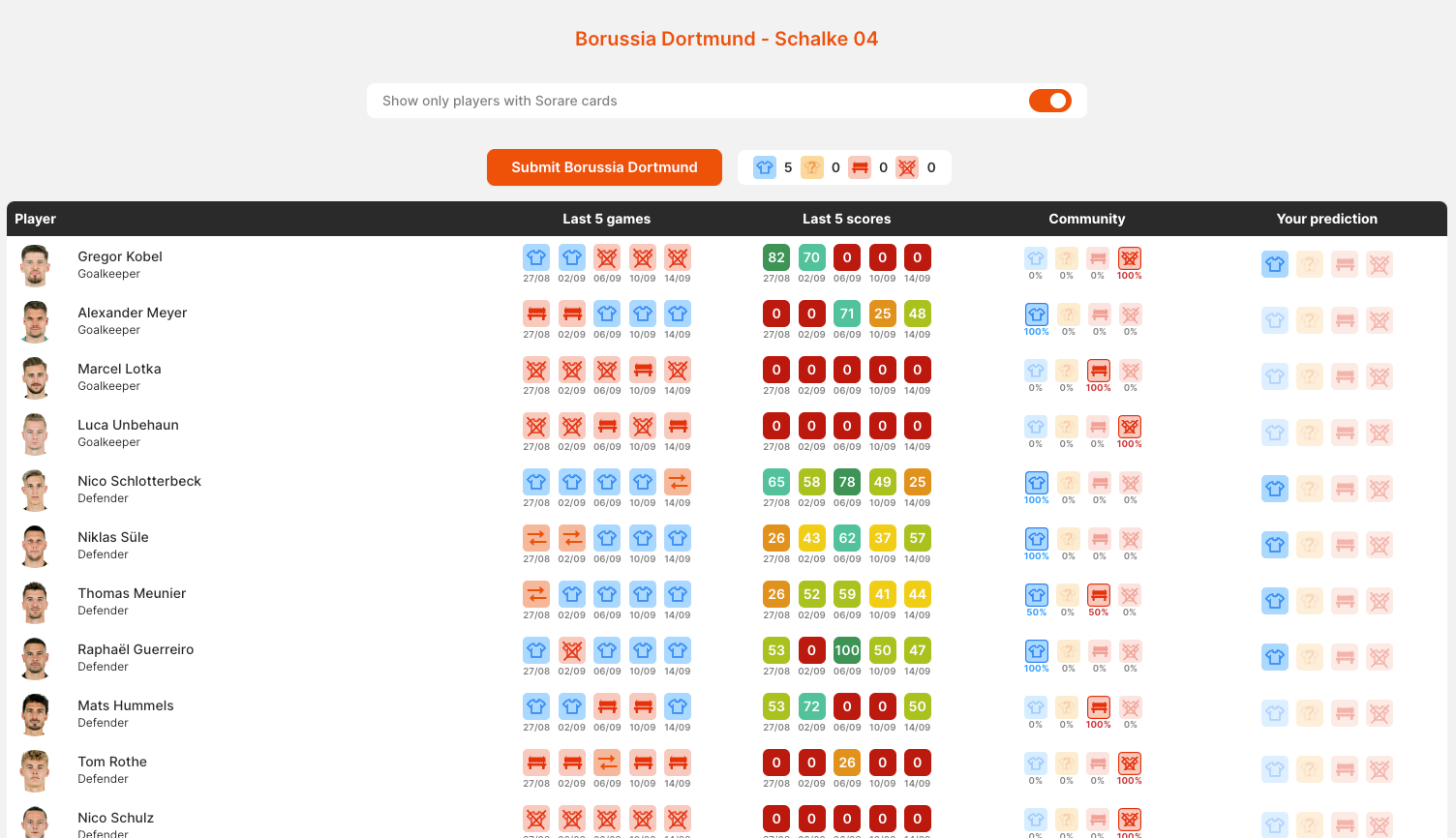Click Mats Hummels score 72
The image size is (1456, 838).
point(811,706)
